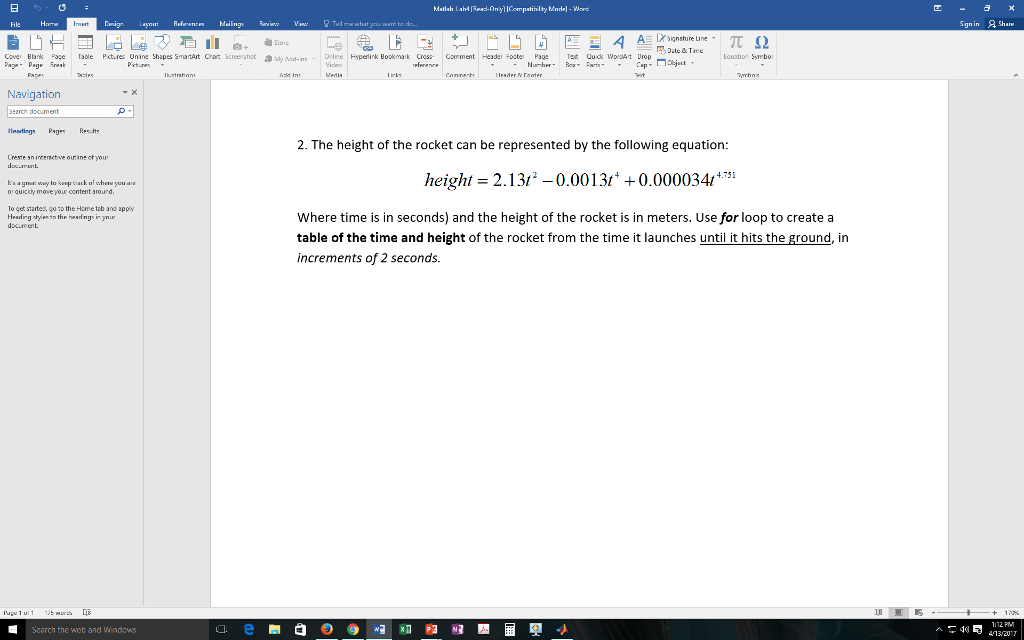Switch to the Mailings tab

point(231,24)
